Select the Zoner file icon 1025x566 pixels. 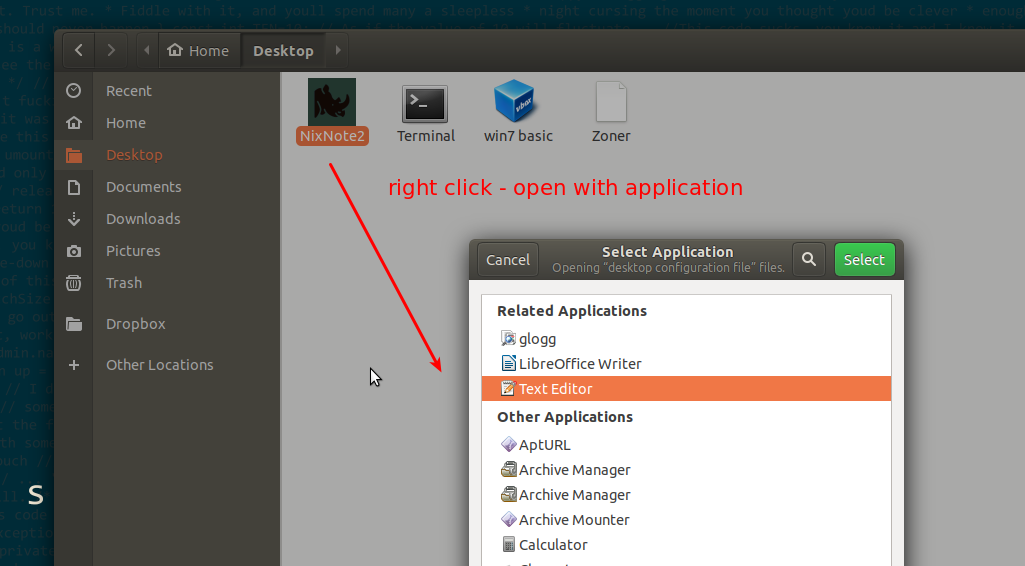pos(610,102)
